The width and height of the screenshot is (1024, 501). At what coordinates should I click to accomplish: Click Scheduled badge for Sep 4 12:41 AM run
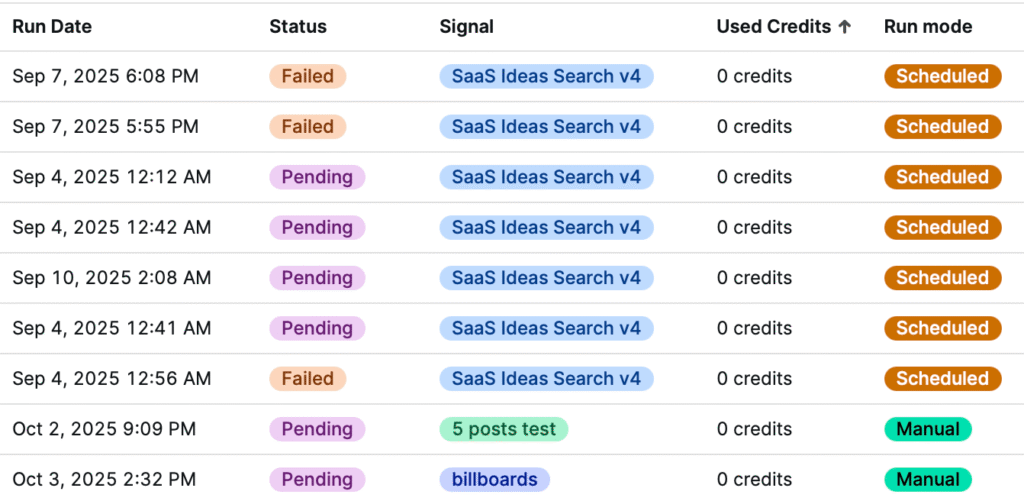click(x=942, y=328)
